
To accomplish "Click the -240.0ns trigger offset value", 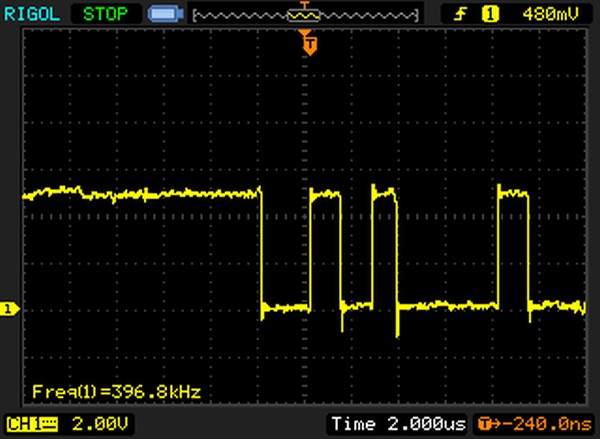I will 546,424.
